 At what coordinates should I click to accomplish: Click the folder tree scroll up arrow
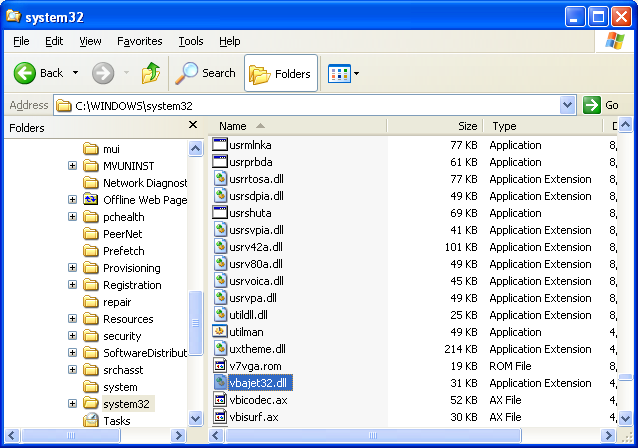196,149
